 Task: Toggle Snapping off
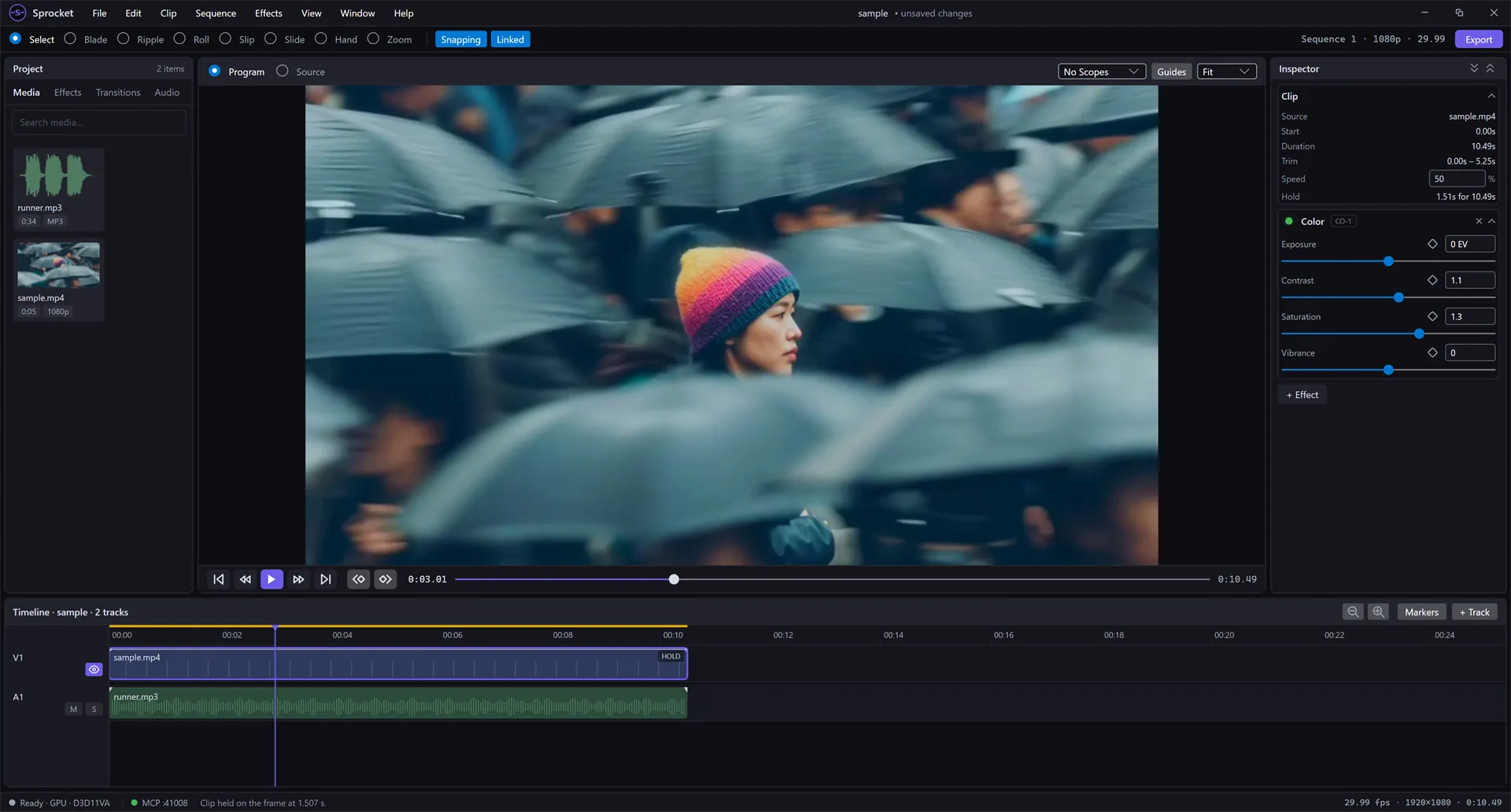(x=460, y=39)
